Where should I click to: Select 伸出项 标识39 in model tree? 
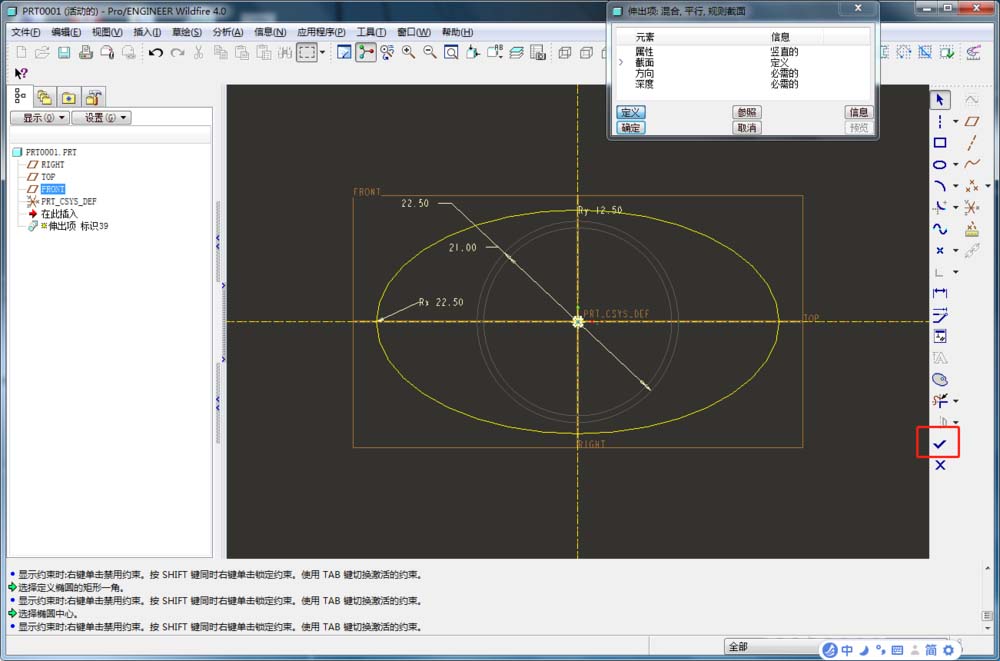[x=78, y=226]
